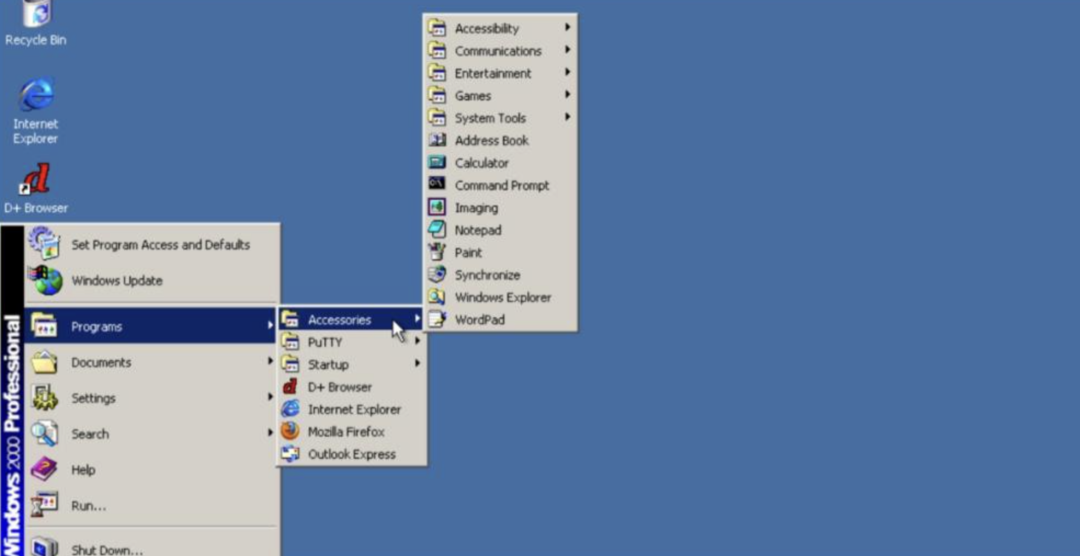The width and height of the screenshot is (1080, 556).
Task: Click the Run icon
Action: click(45, 505)
